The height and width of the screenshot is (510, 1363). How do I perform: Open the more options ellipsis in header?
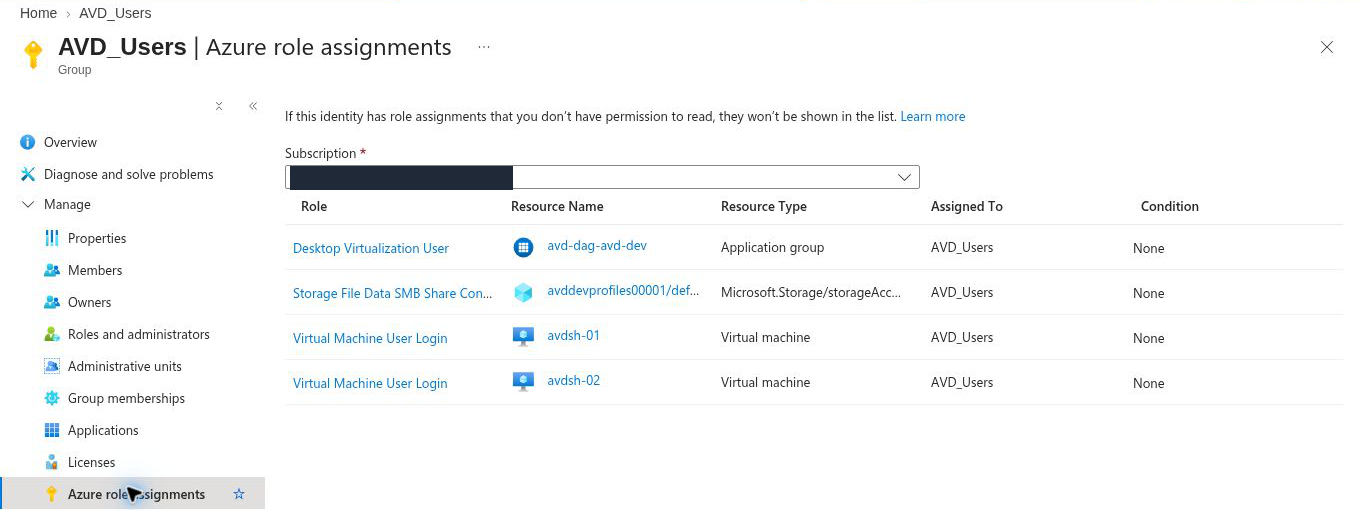[x=484, y=47]
